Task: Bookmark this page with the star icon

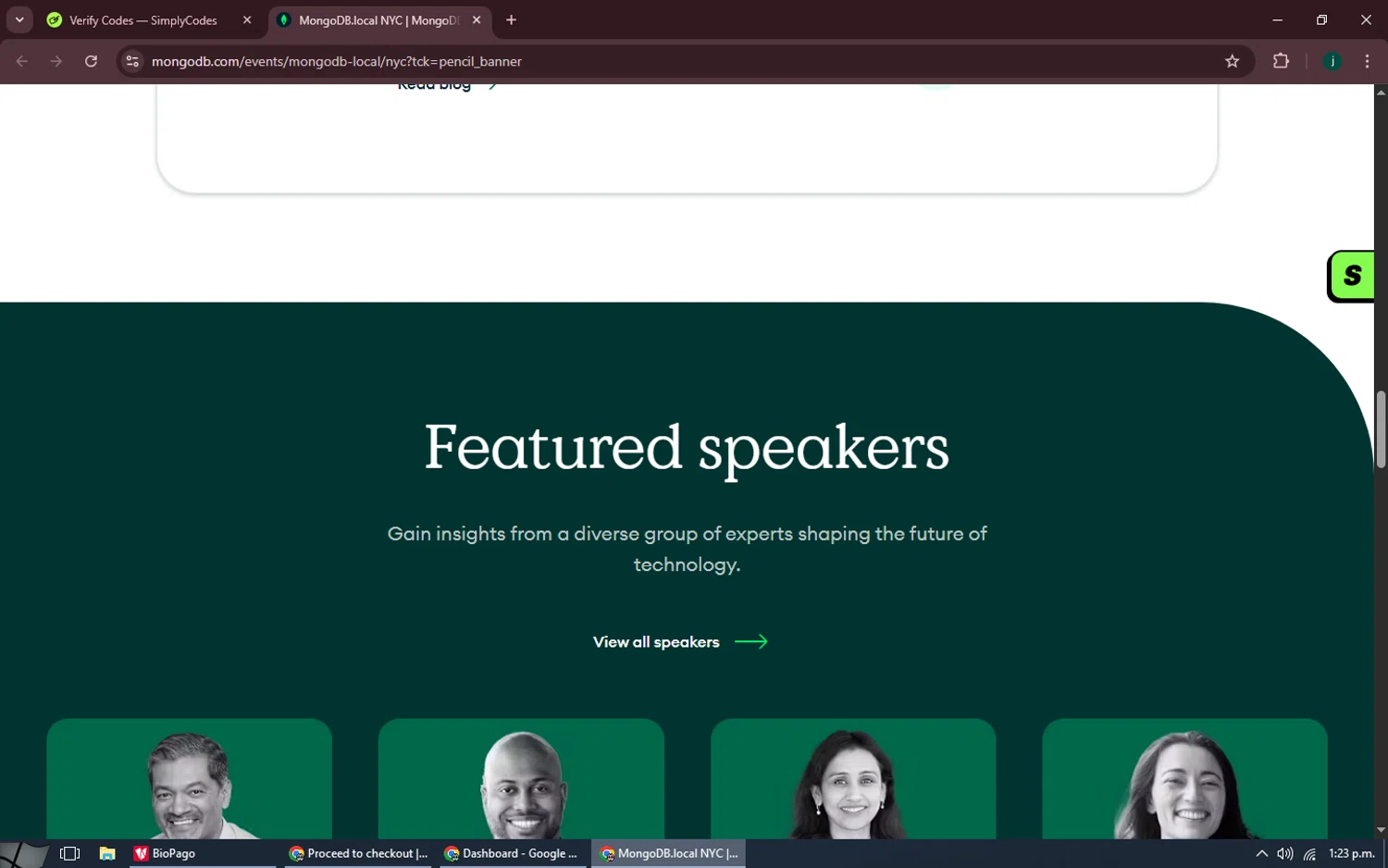Action: pos(1232,61)
